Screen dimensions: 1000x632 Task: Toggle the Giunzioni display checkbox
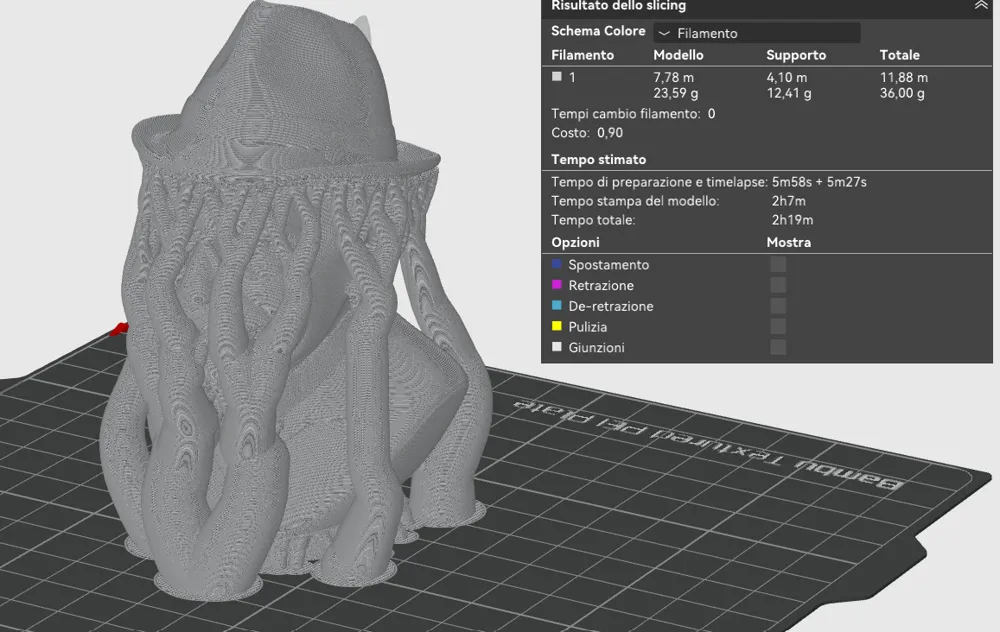pyautogui.click(x=778, y=347)
